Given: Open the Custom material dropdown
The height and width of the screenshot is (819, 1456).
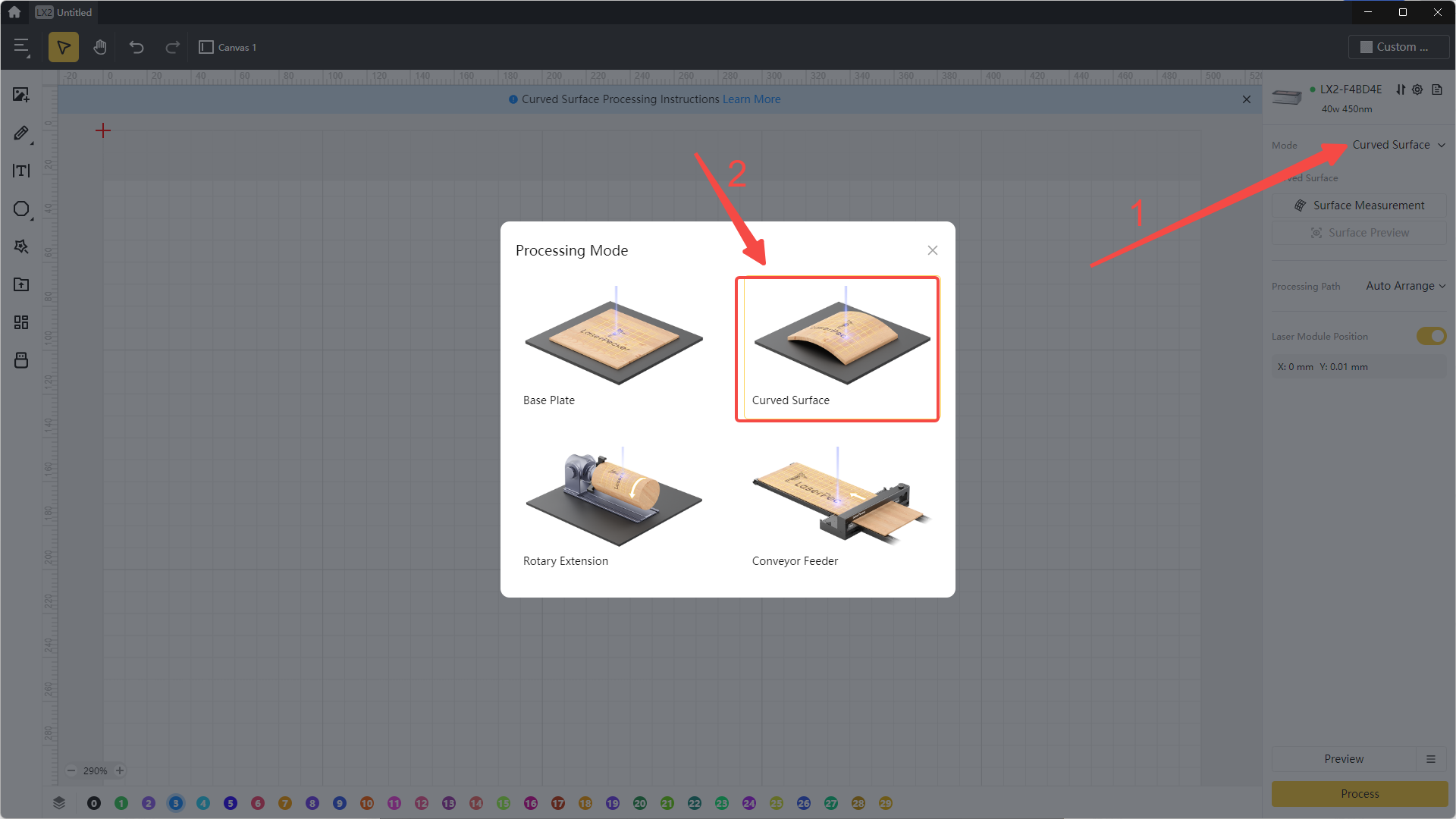Looking at the screenshot, I should [x=1398, y=47].
